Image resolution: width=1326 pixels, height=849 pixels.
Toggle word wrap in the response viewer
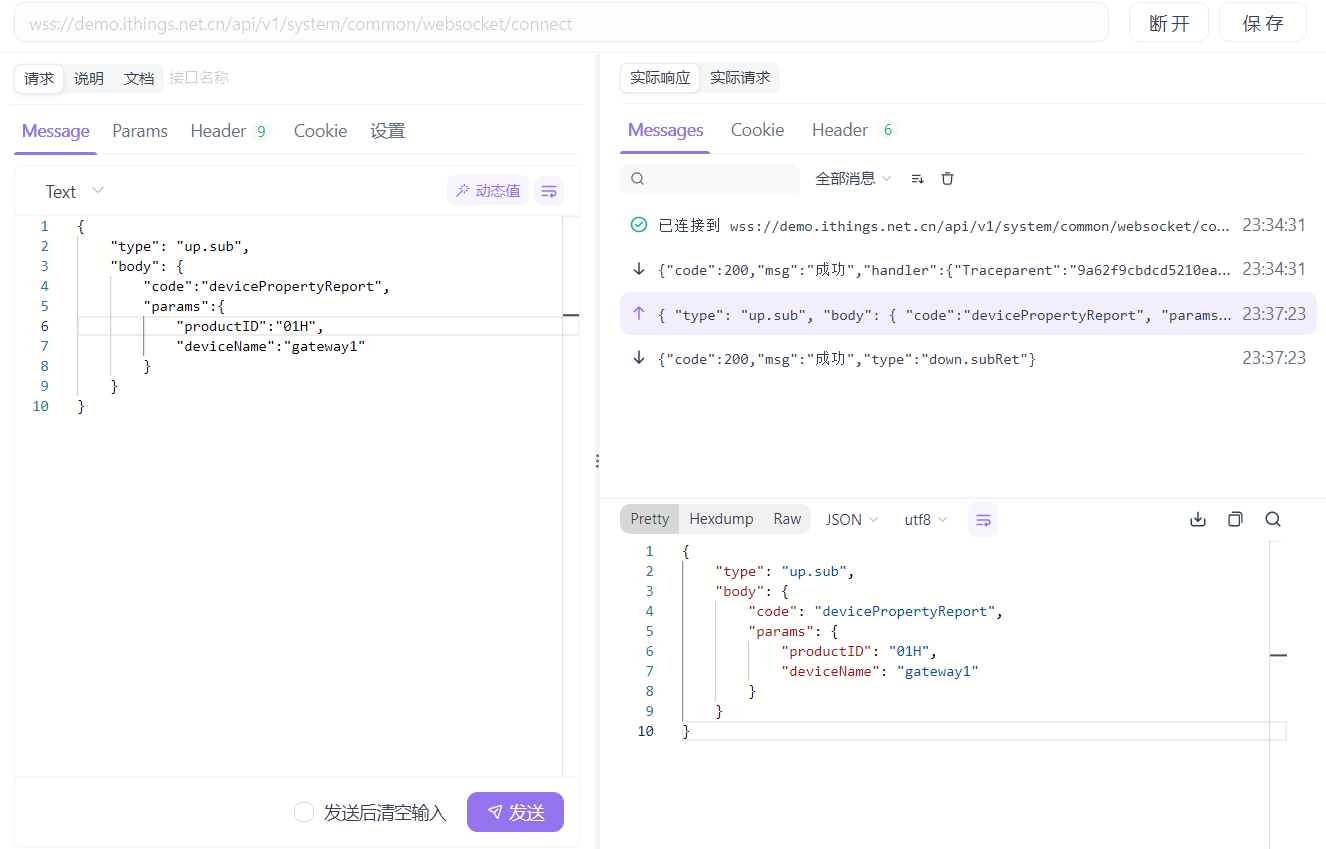pyautogui.click(x=983, y=520)
